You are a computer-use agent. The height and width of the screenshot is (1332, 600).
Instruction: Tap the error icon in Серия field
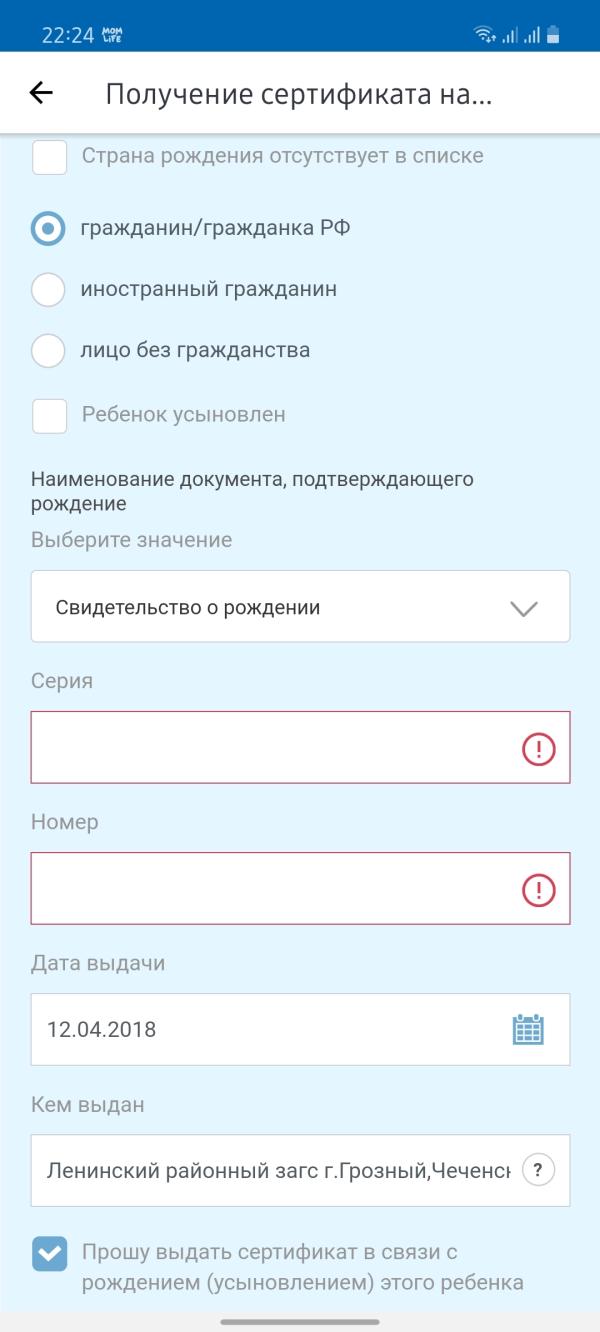(x=539, y=748)
